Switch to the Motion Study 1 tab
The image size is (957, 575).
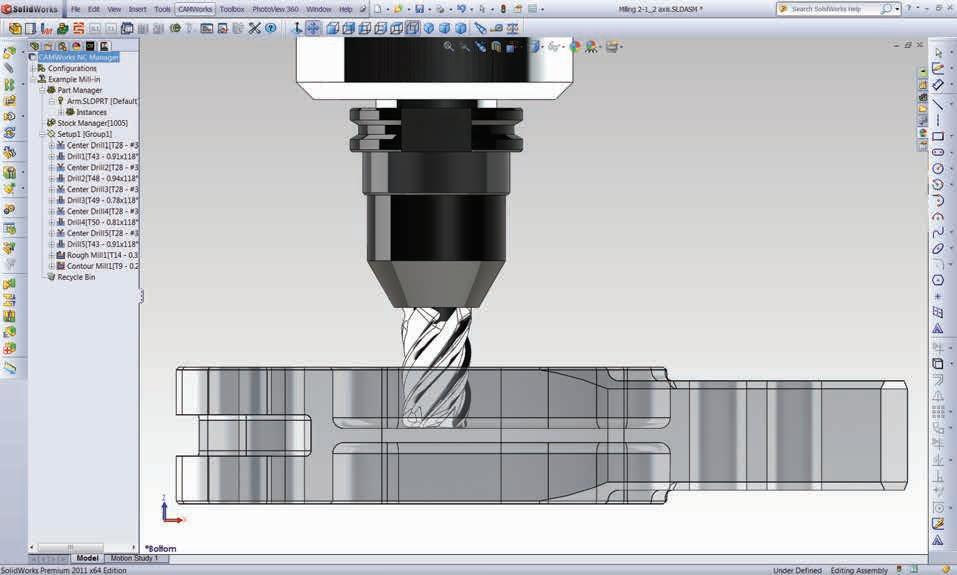click(134, 558)
